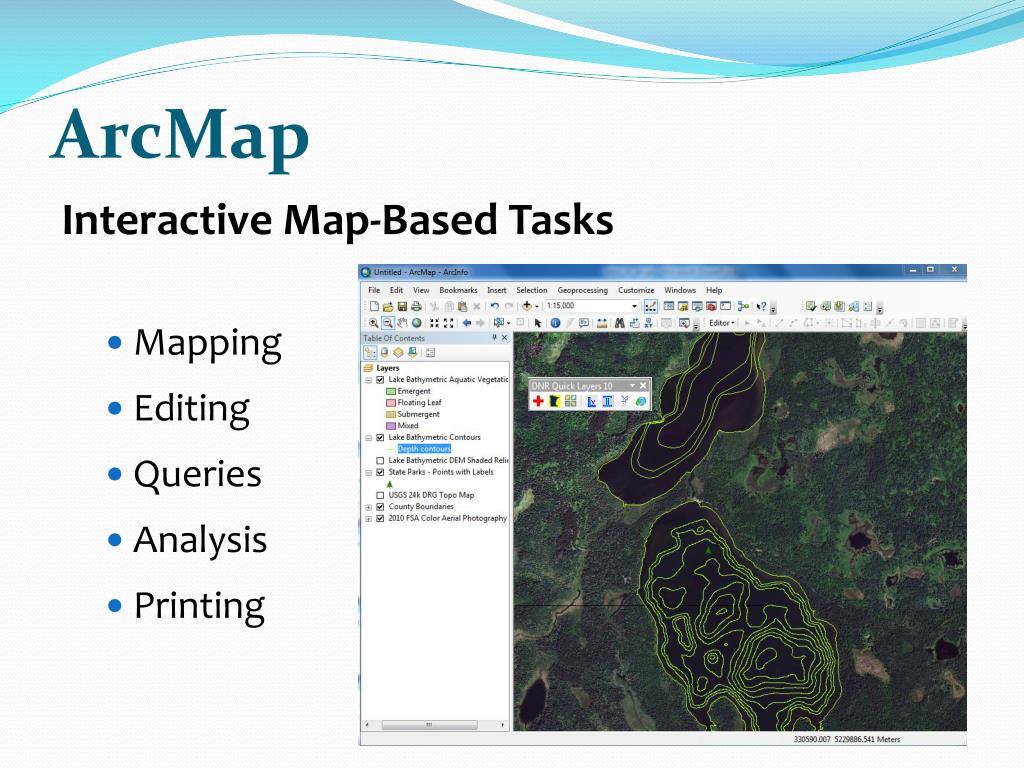Open the Geoprocessing menu
Screen dimensions: 1024x768
tap(582, 290)
